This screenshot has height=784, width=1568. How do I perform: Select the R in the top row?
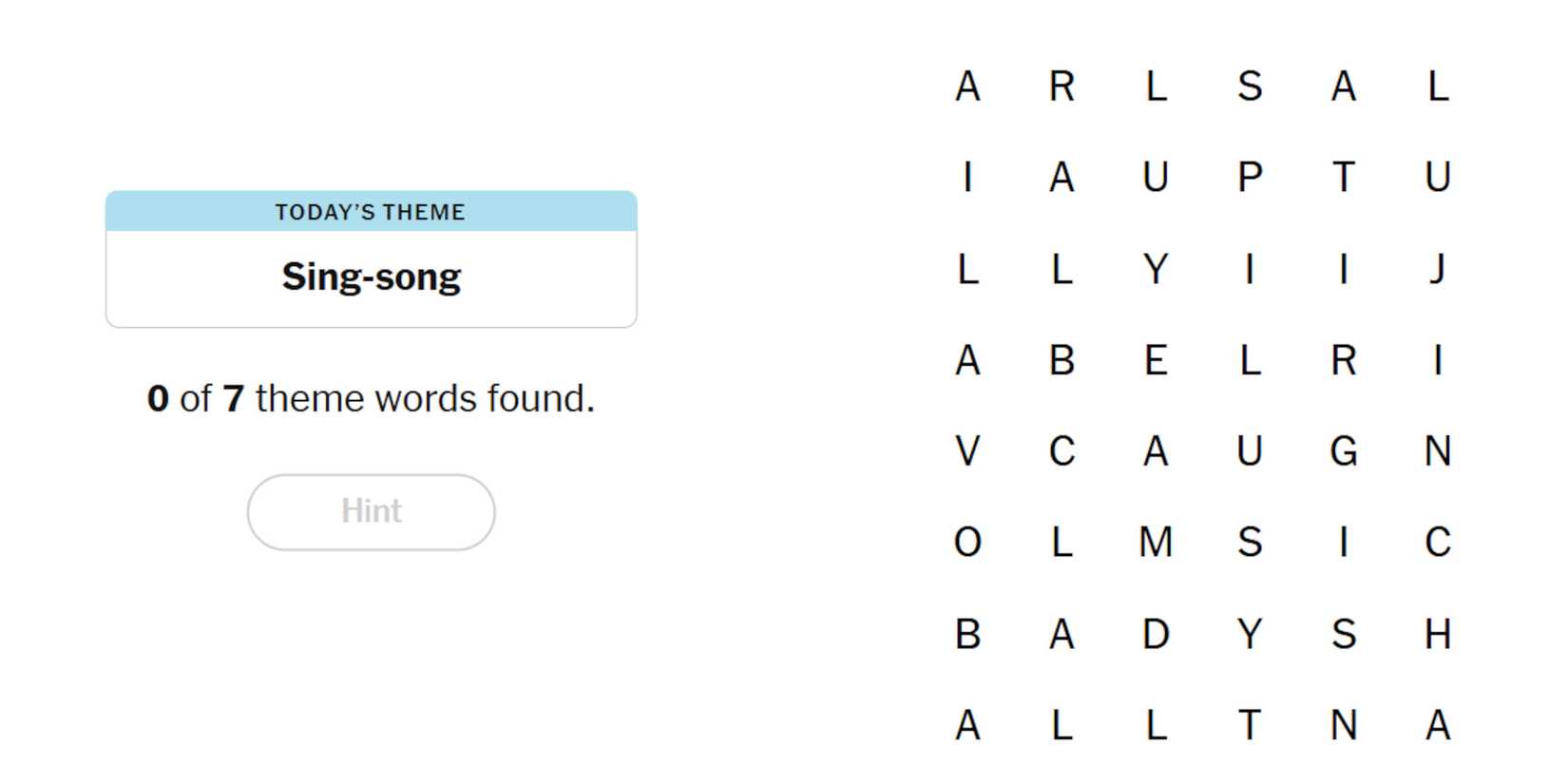(x=1061, y=86)
